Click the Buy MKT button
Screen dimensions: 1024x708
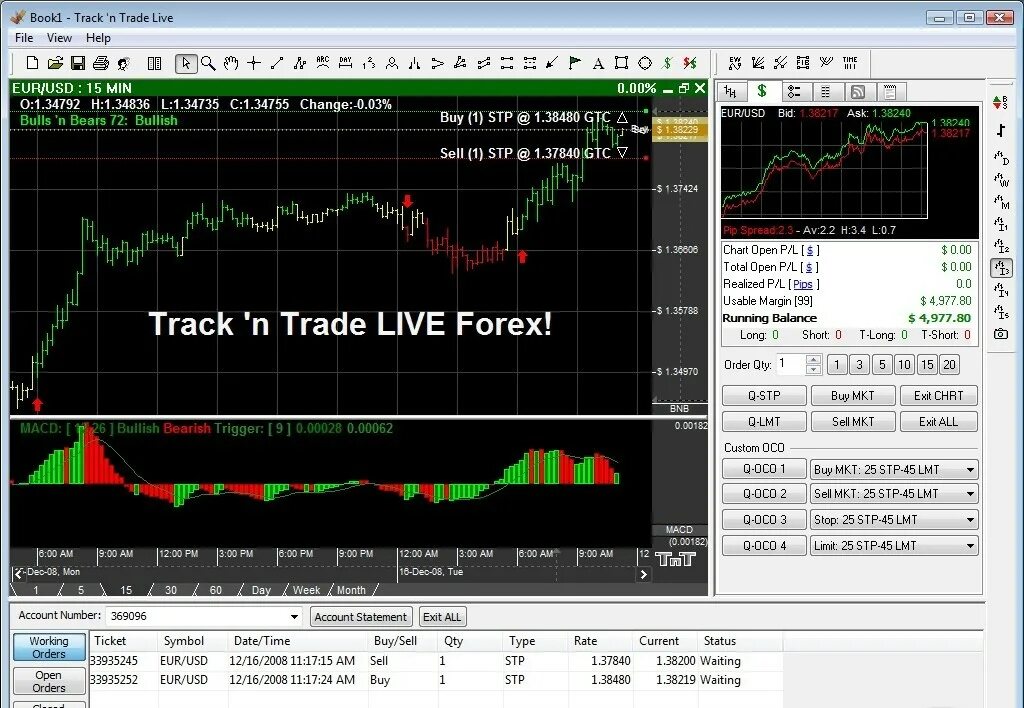pos(852,396)
